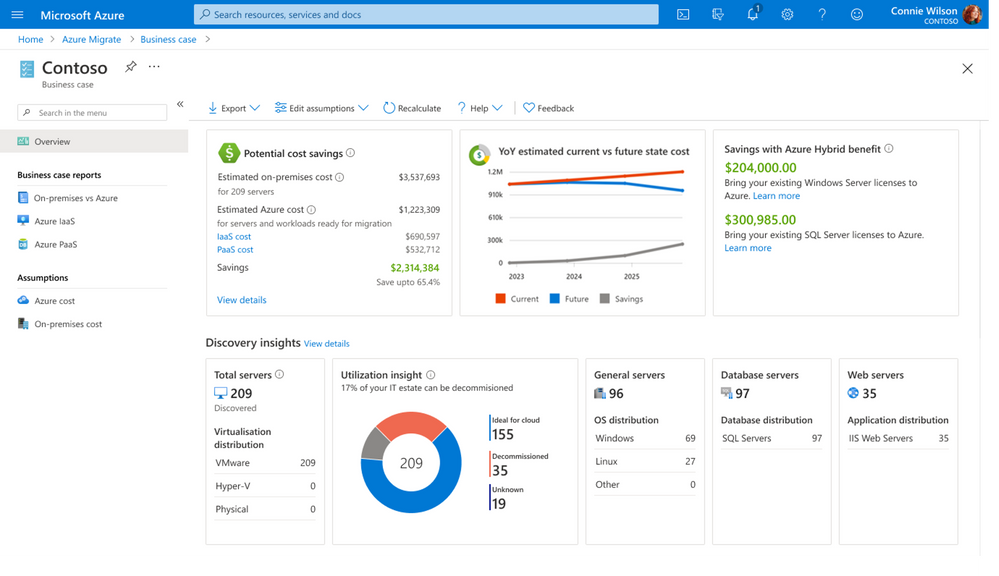Screen dimensions: 999x576
Task: Click Connie Wilson account avatar
Action: pos(972,14)
